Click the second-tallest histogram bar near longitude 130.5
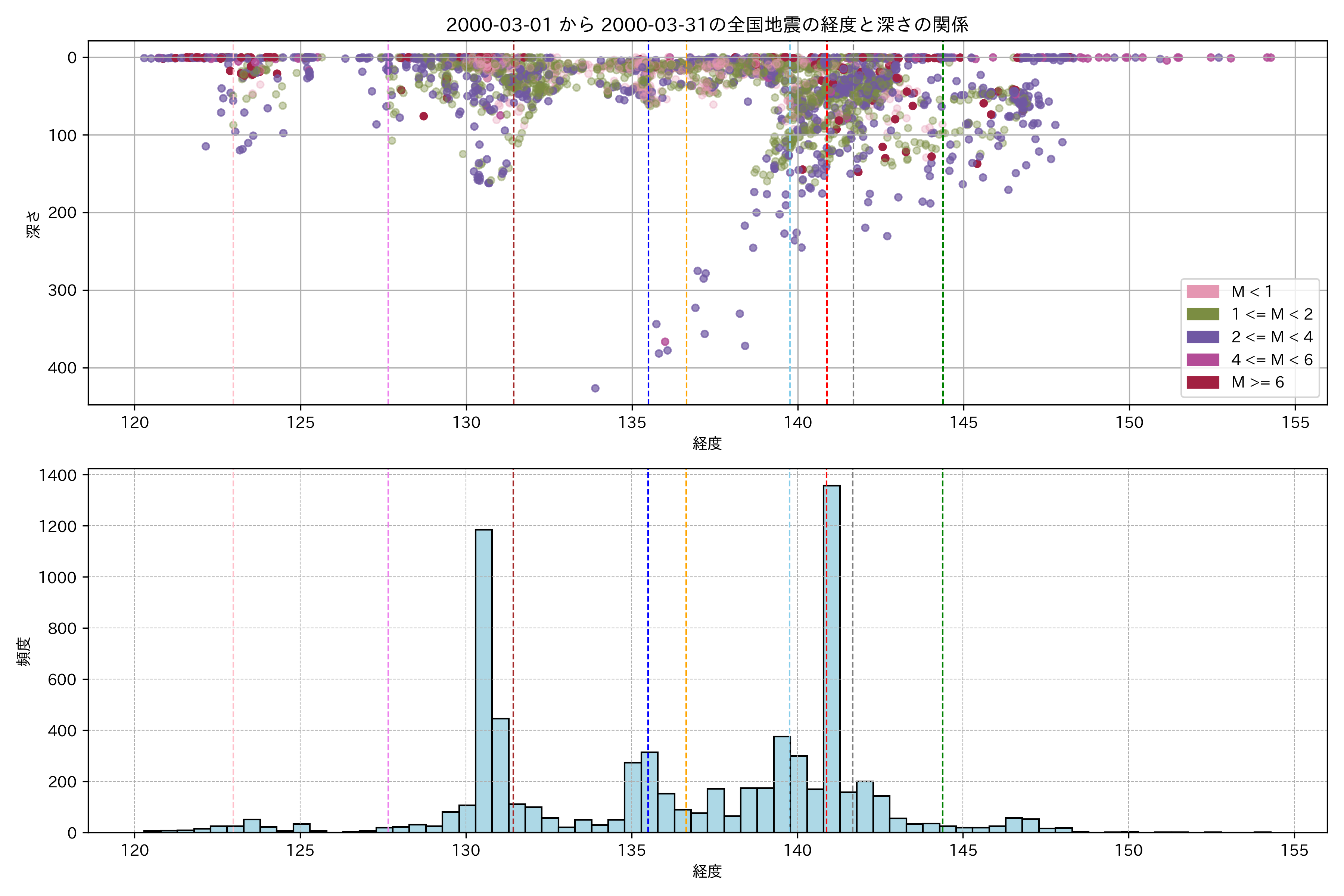The height and width of the screenshot is (896, 1344). (x=483, y=680)
